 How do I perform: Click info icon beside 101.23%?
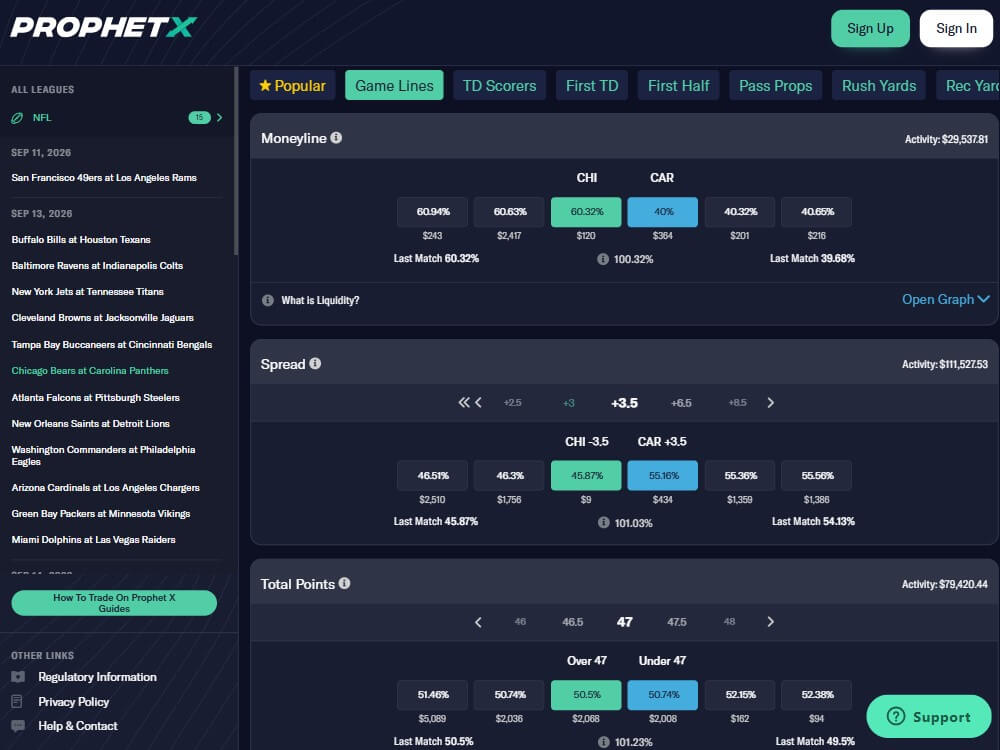tap(603, 742)
